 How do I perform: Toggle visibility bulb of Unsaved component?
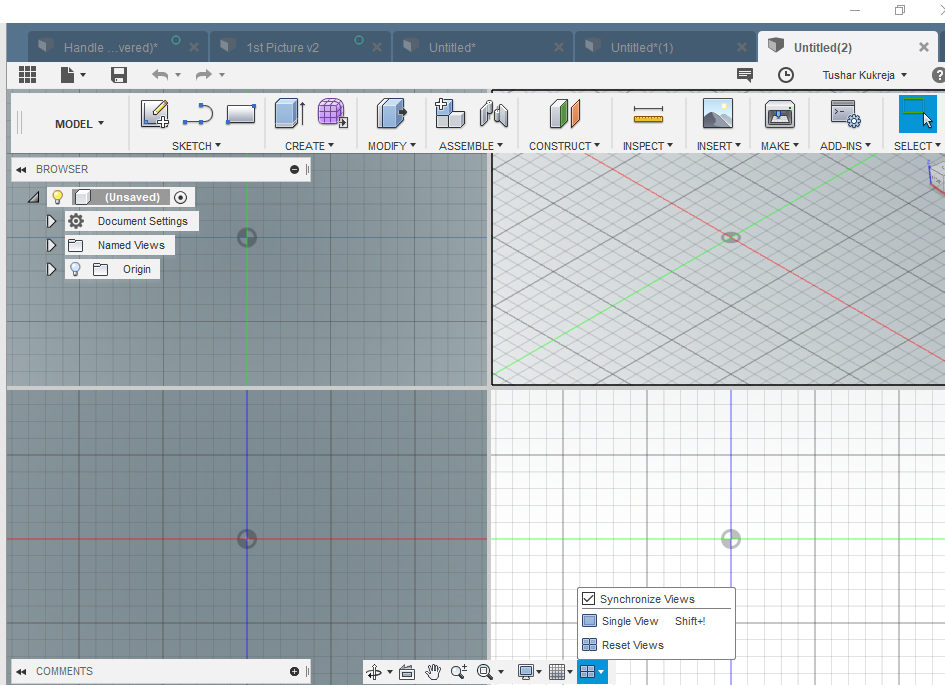click(58, 197)
